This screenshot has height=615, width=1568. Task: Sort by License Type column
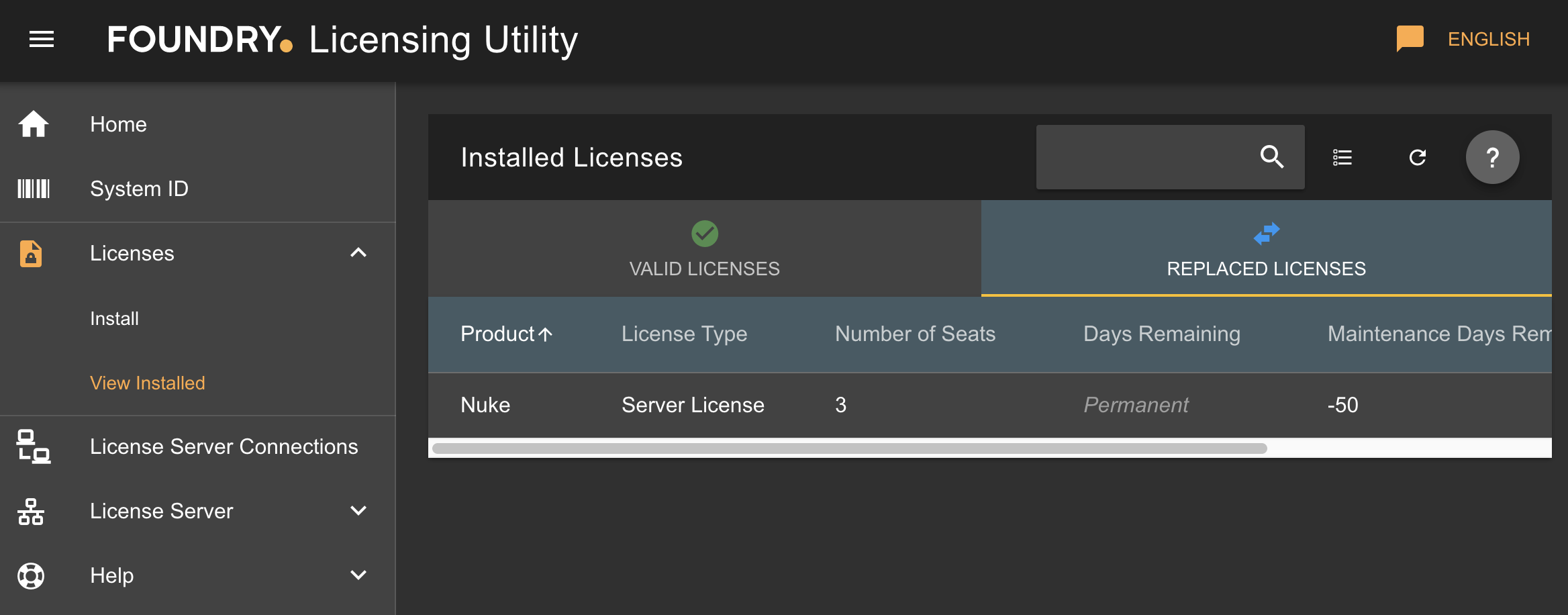[684, 334]
